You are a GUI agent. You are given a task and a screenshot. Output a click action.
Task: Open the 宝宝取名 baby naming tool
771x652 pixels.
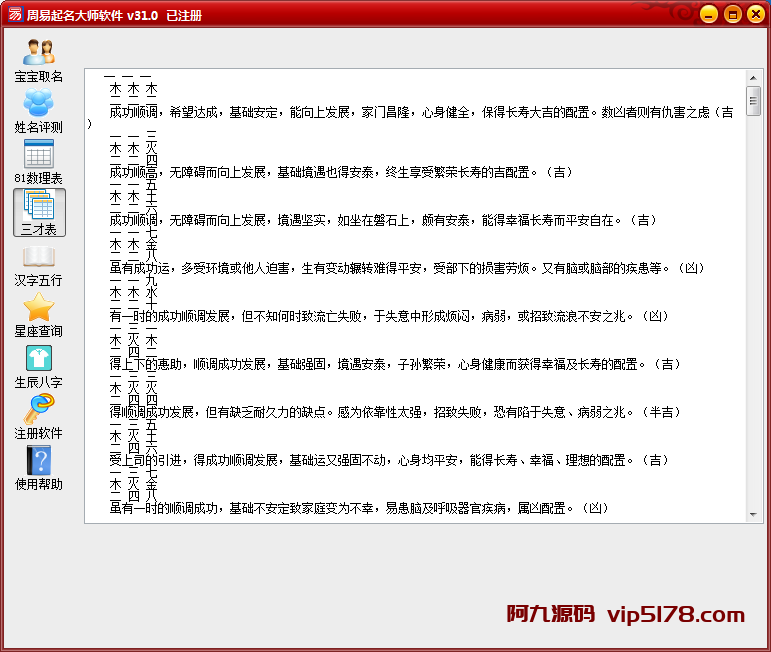coord(38,60)
